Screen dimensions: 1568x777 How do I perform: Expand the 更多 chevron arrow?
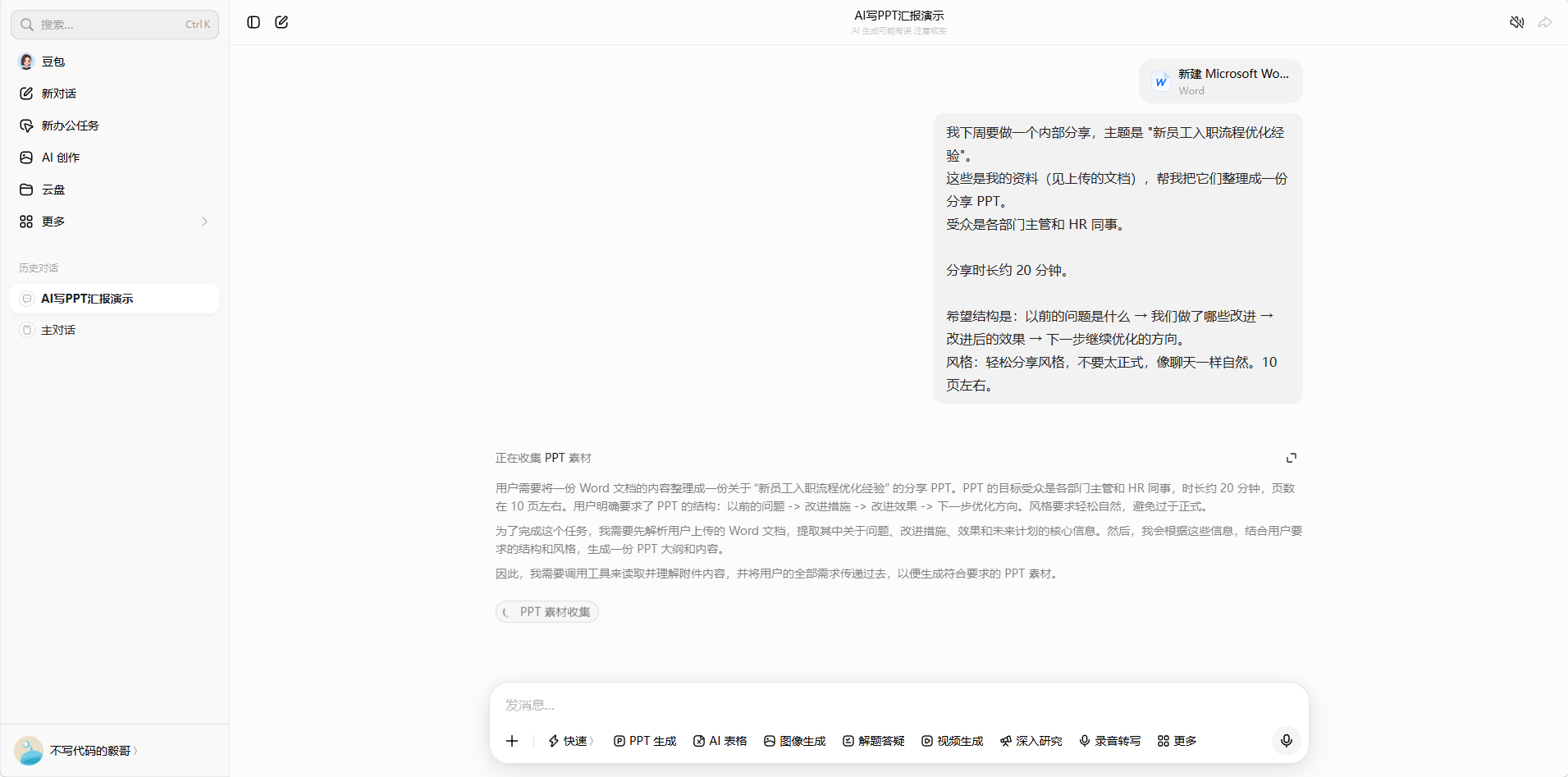204,222
